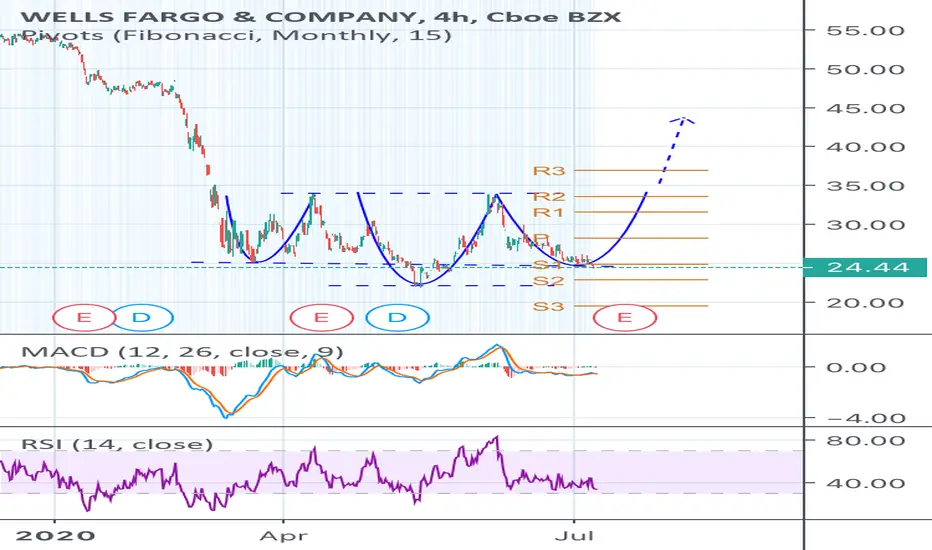Click the Jul time axis label

[574, 536]
